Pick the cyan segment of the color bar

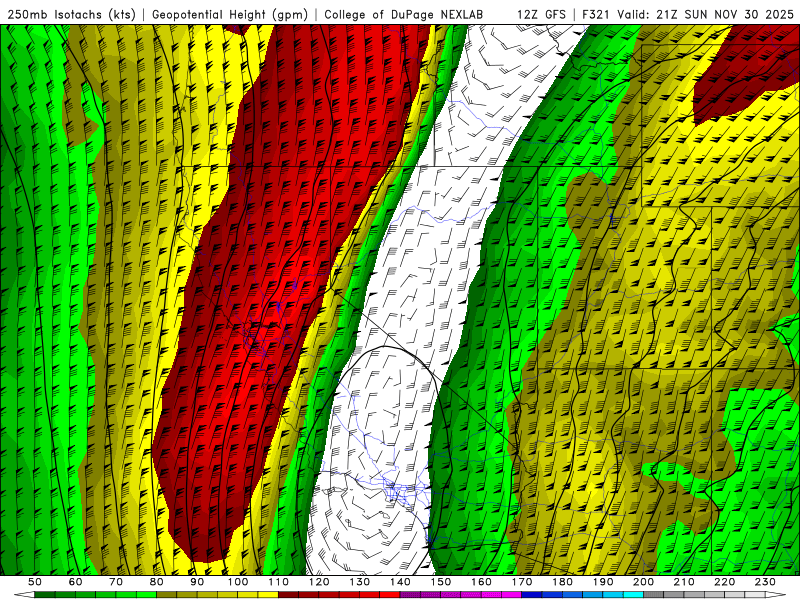point(633,595)
